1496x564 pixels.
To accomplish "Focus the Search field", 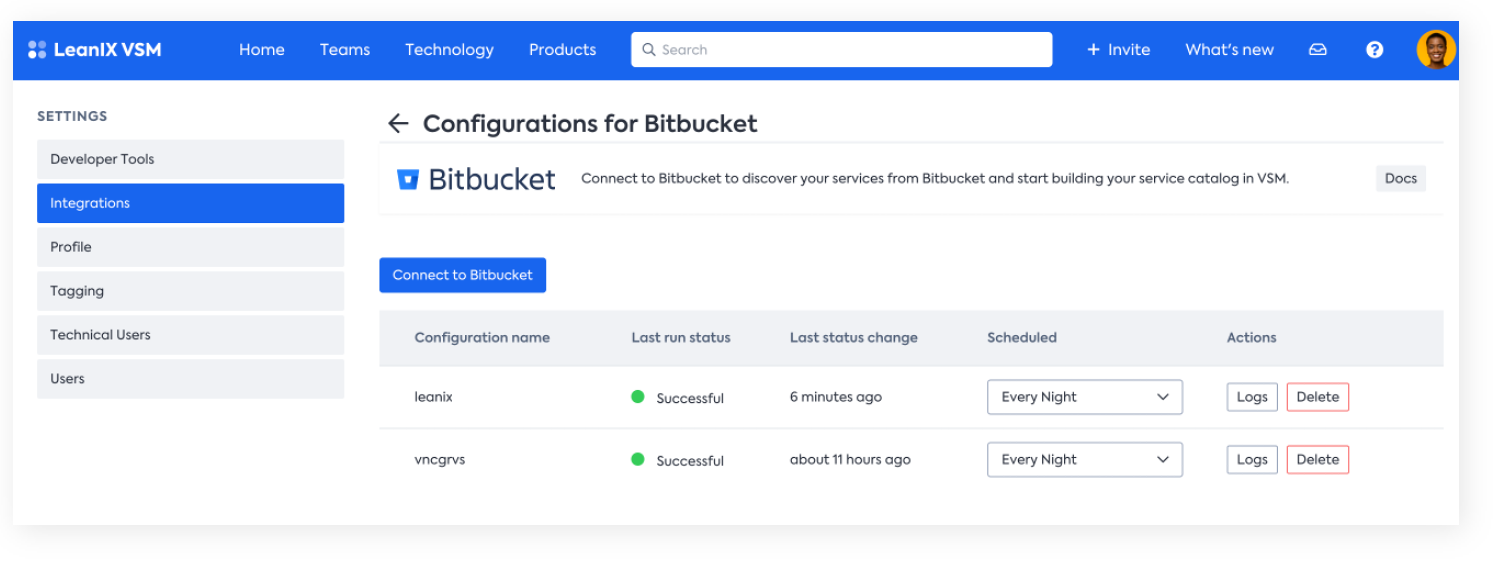I will coord(841,49).
